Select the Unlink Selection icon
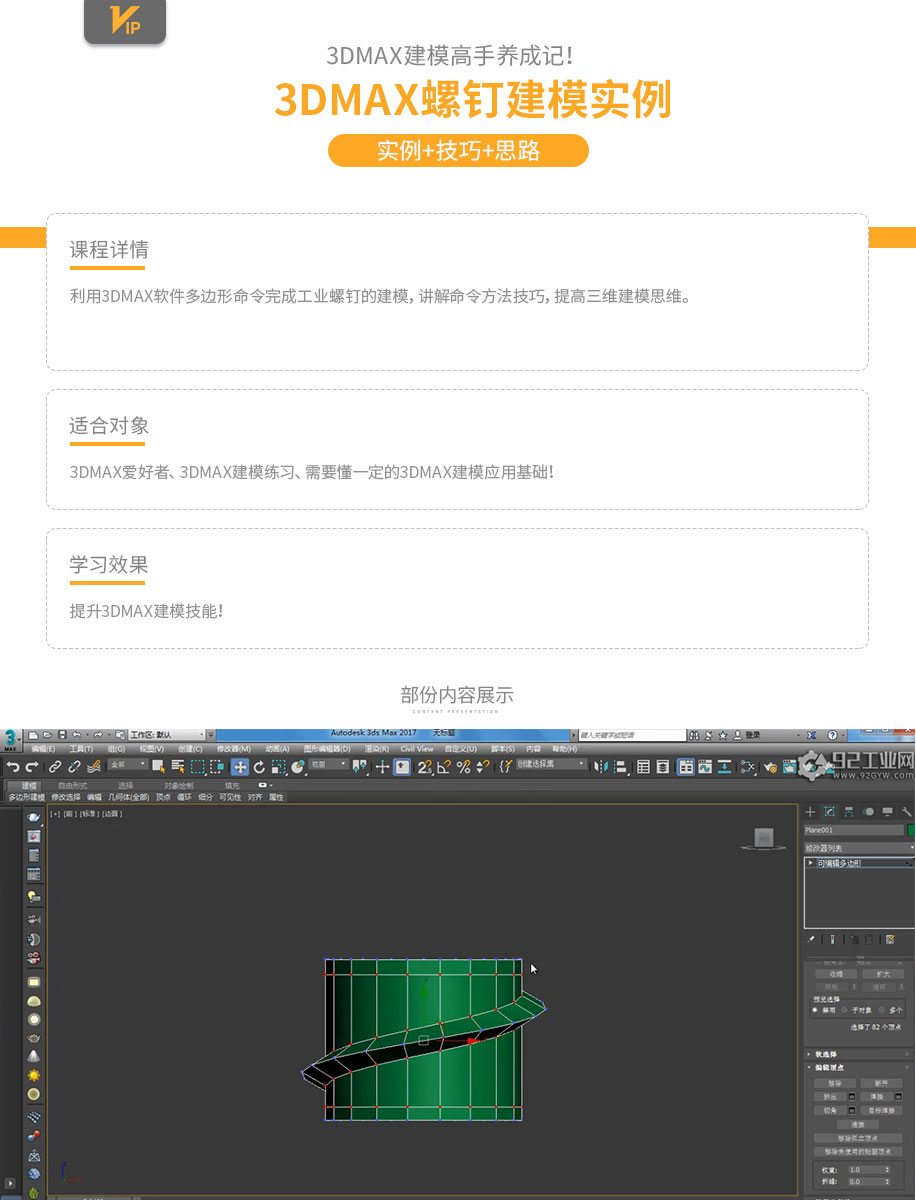916x1200 pixels. 74,767
